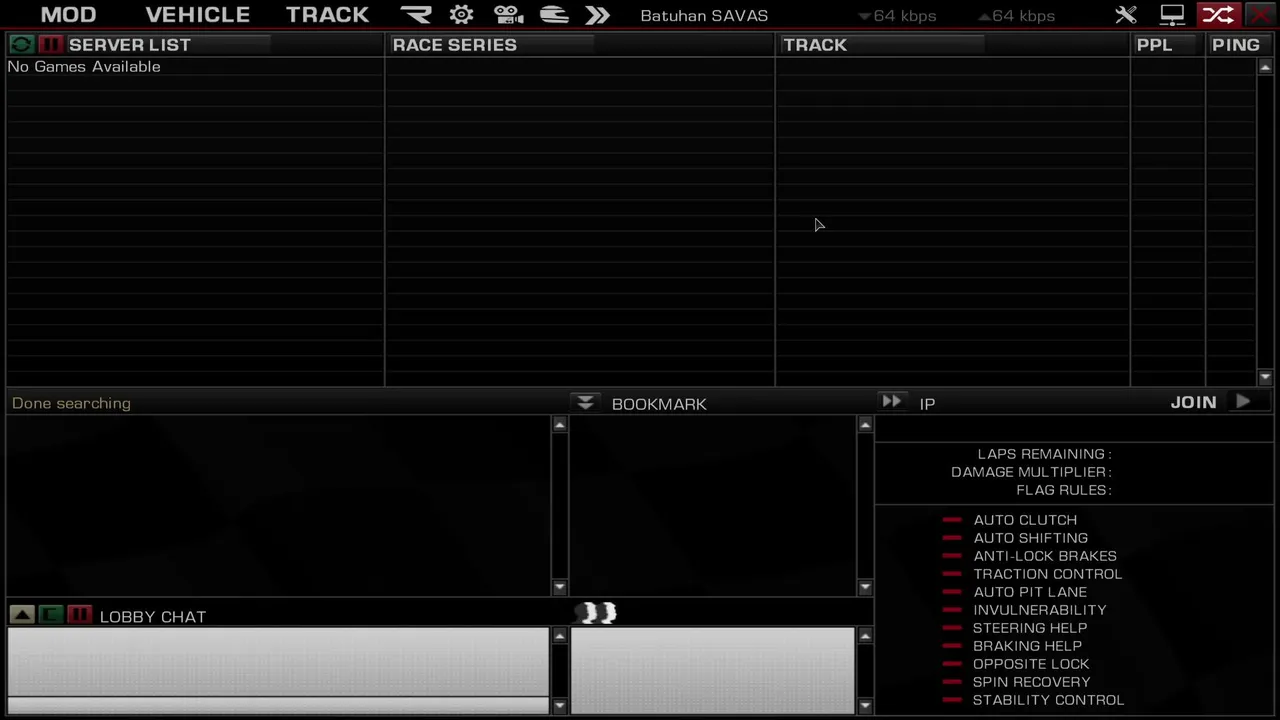This screenshot has width=1280, height=720.
Task: Click server list scrollbar down arrow
Action: [1265, 378]
